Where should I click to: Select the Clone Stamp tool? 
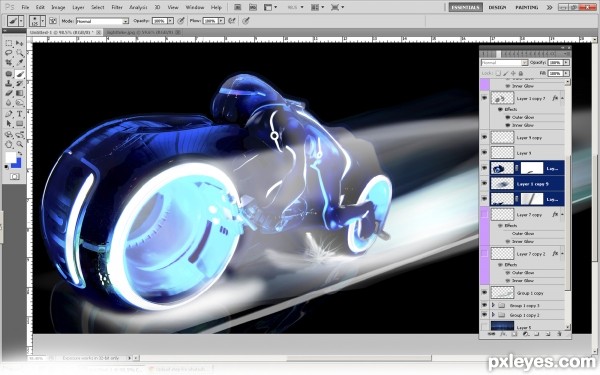coord(8,83)
